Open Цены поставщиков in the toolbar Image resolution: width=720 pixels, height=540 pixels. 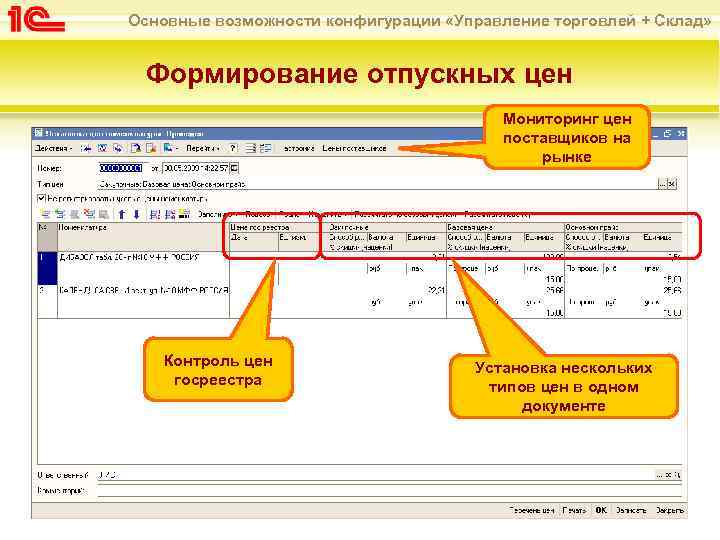point(354,148)
